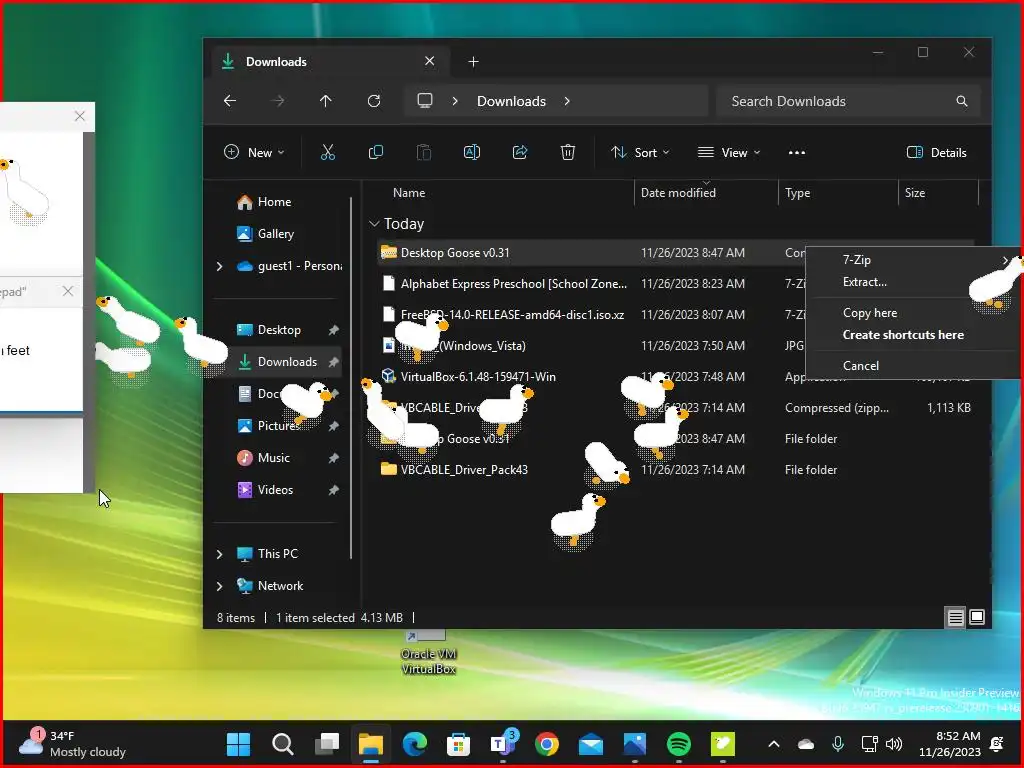
Task: Click the volume speaker tray icon
Action: tap(894, 744)
